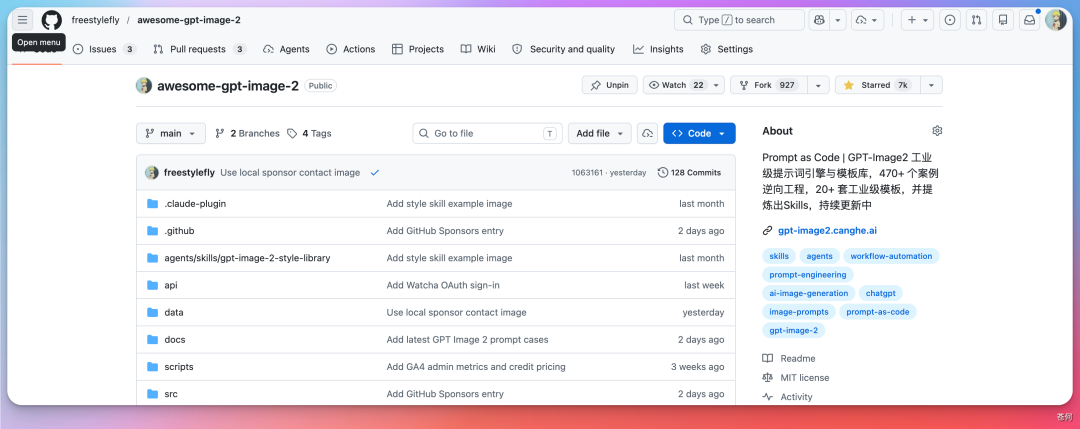Open pull requests icon in top header
This screenshot has height=429, width=1080.
point(976,20)
